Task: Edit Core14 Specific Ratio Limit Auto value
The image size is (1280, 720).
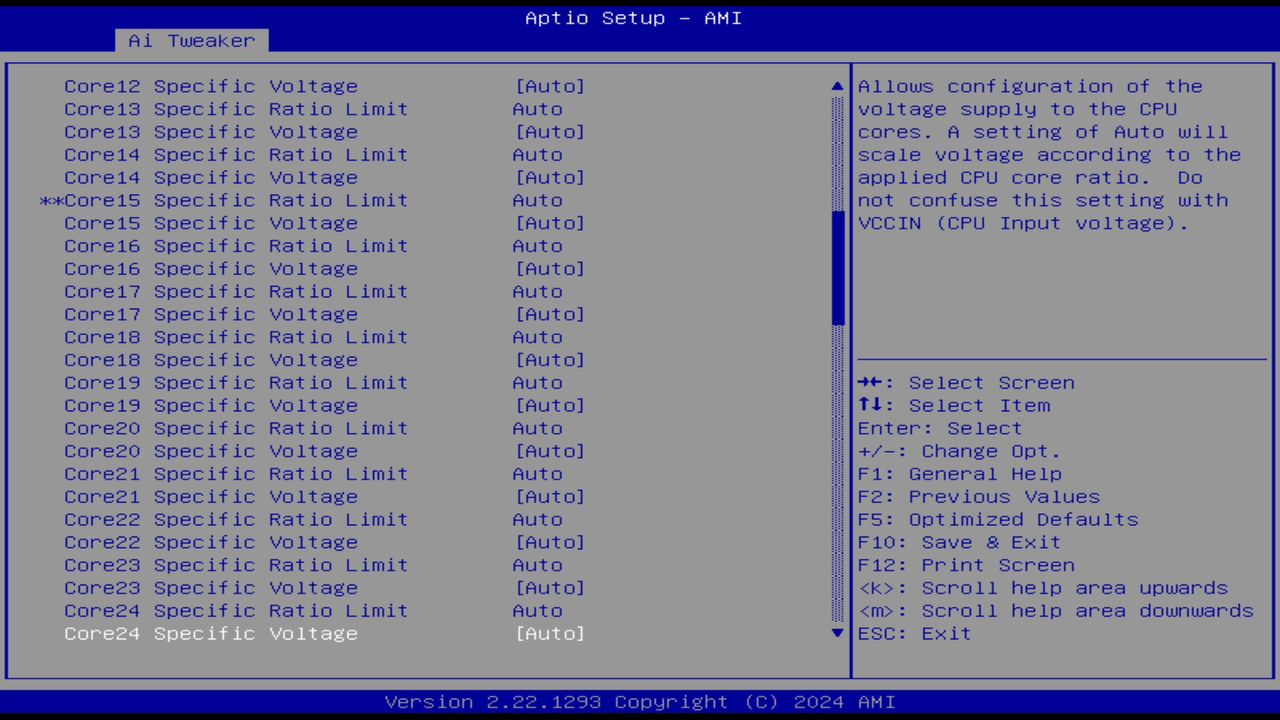Action: [538, 155]
